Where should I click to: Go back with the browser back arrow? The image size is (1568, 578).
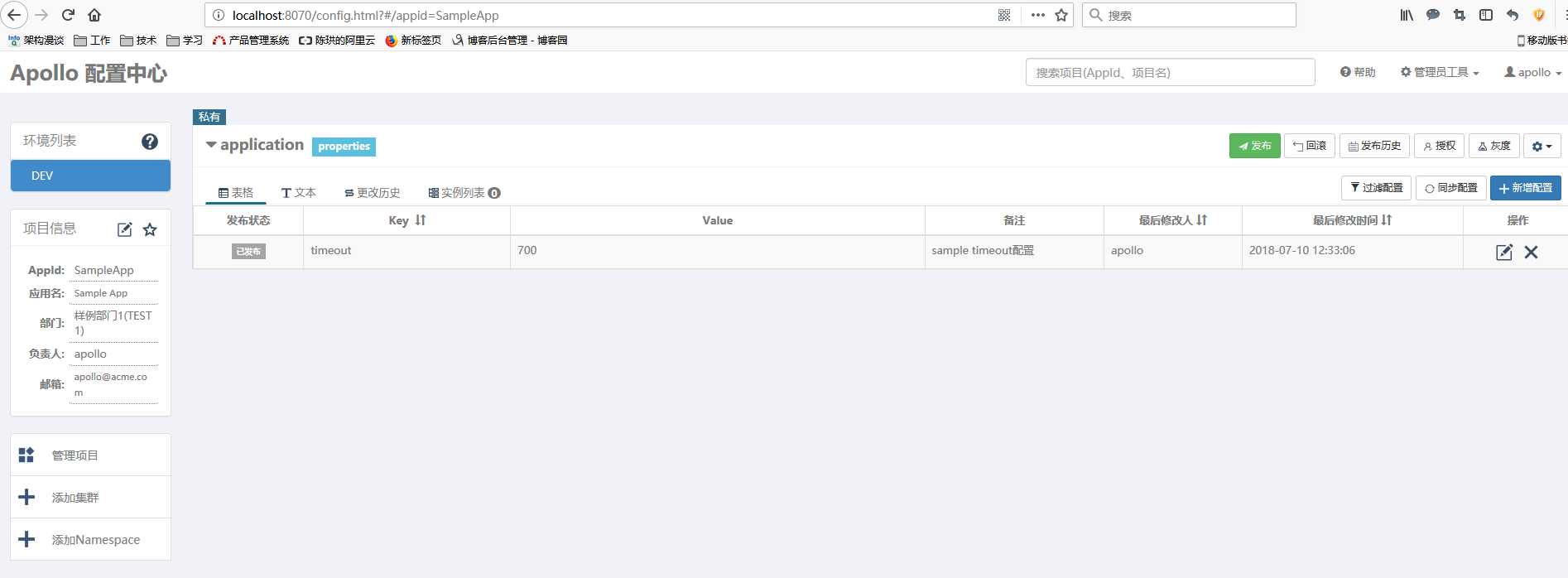(14, 15)
